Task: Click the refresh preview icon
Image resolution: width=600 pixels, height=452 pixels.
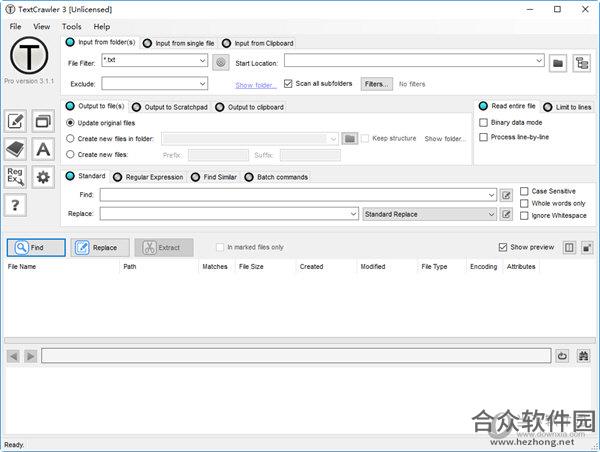Action: pyautogui.click(x=562, y=356)
